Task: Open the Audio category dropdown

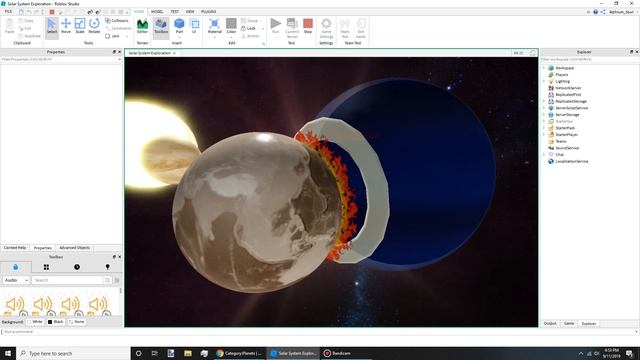Action: [16, 280]
